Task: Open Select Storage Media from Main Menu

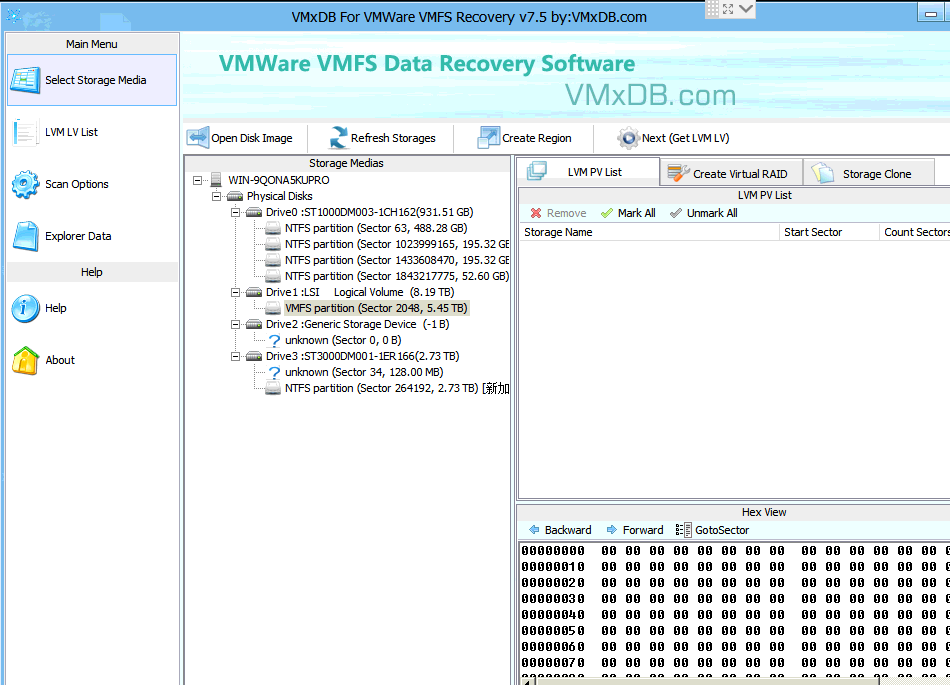Action: tap(92, 80)
